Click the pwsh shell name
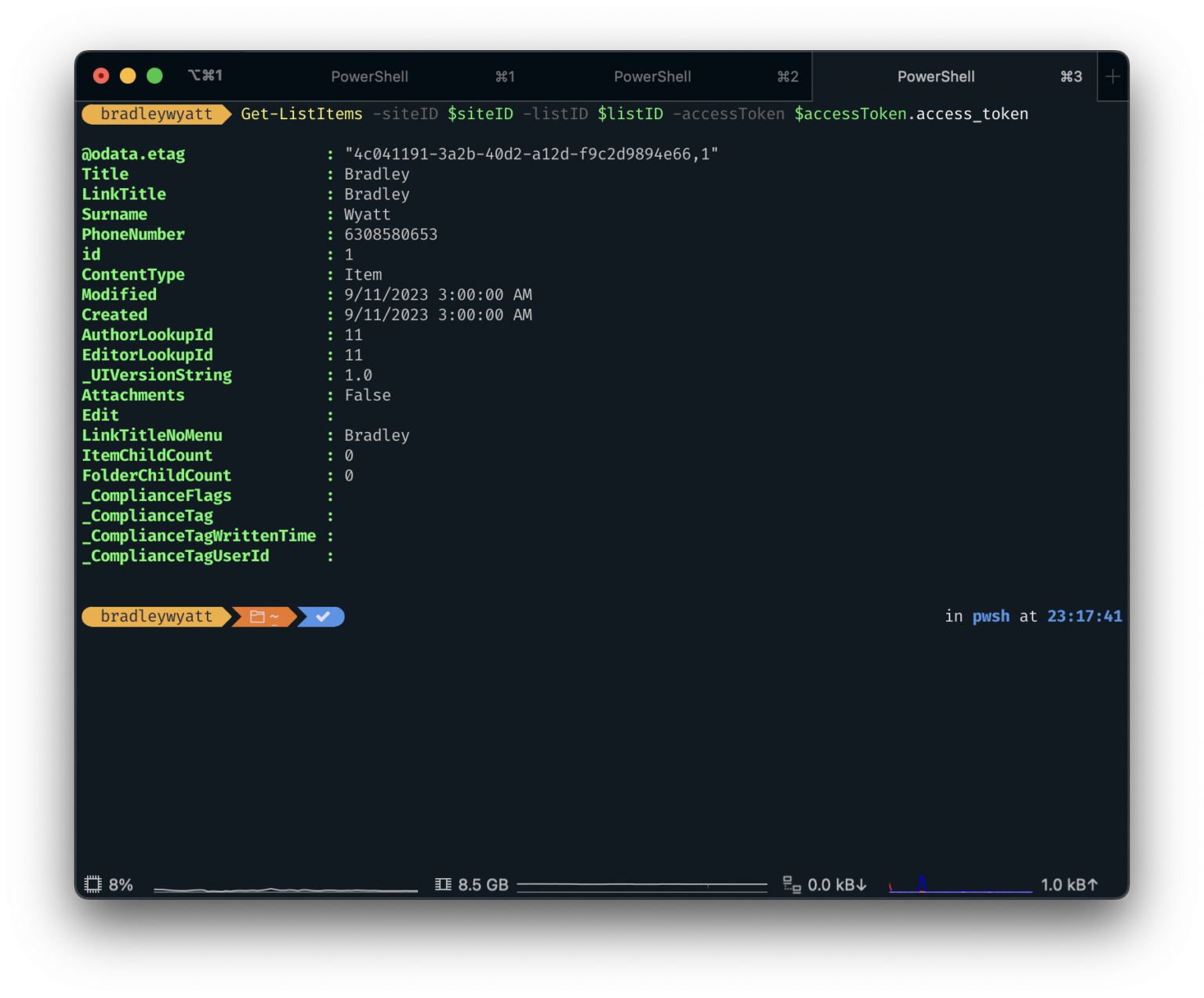Viewport: 1204px width, 998px height. tap(991, 617)
